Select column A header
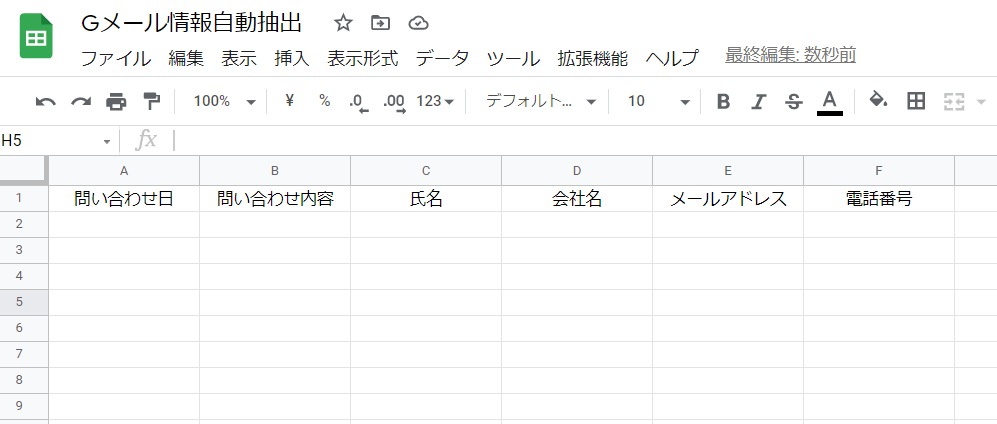The width and height of the screenshot is (997, 424). (x=124, y=170)
